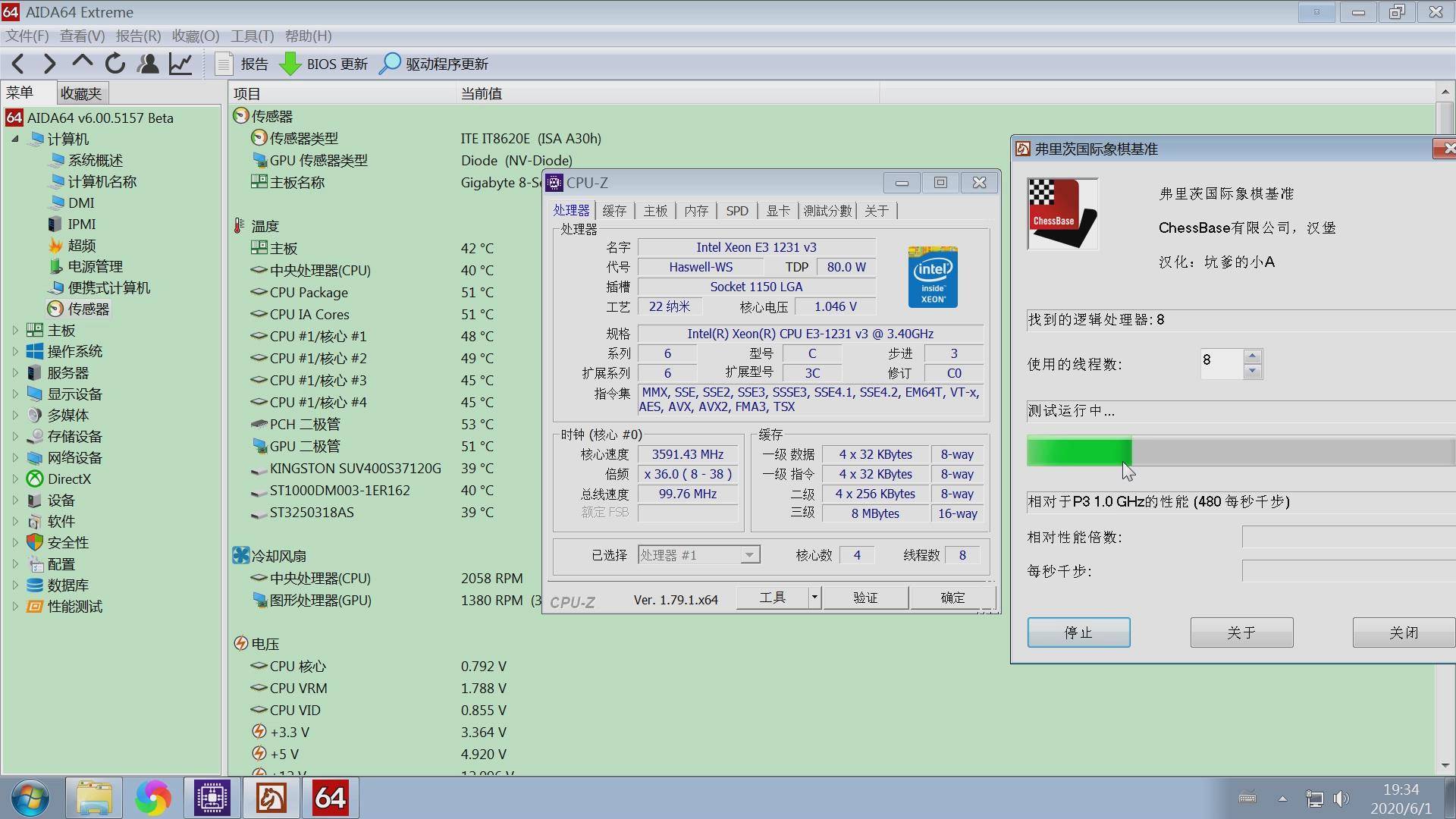Open the graph chart toolbar icon
The height and width of the screenshot is (819, 1456).
pyautogui.click(x=180, y=64)
